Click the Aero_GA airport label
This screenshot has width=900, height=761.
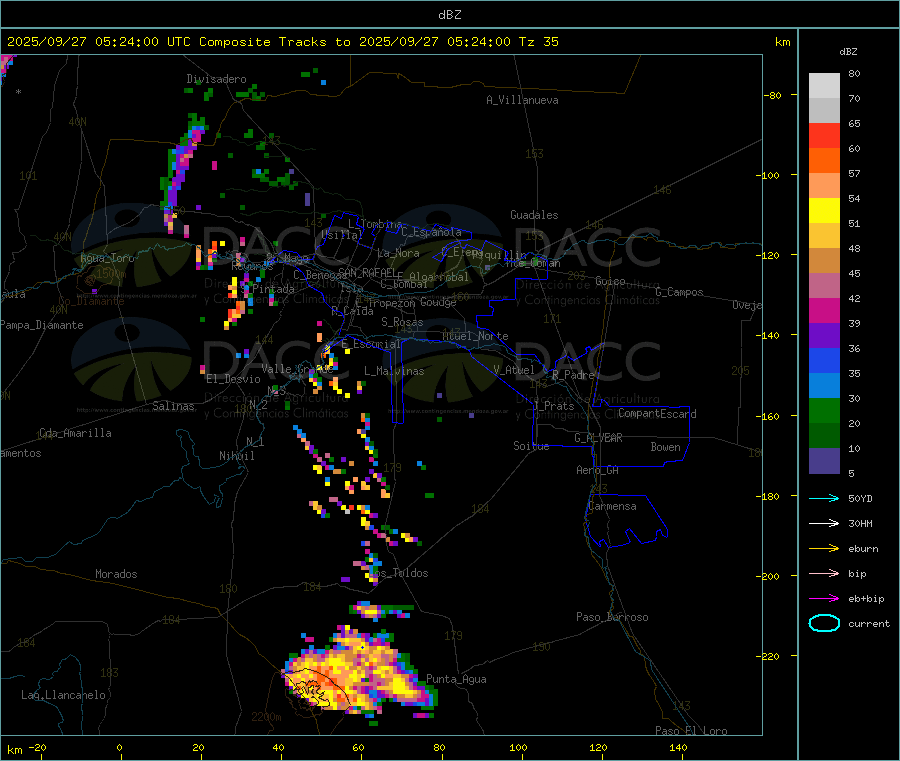click(598, 470)
